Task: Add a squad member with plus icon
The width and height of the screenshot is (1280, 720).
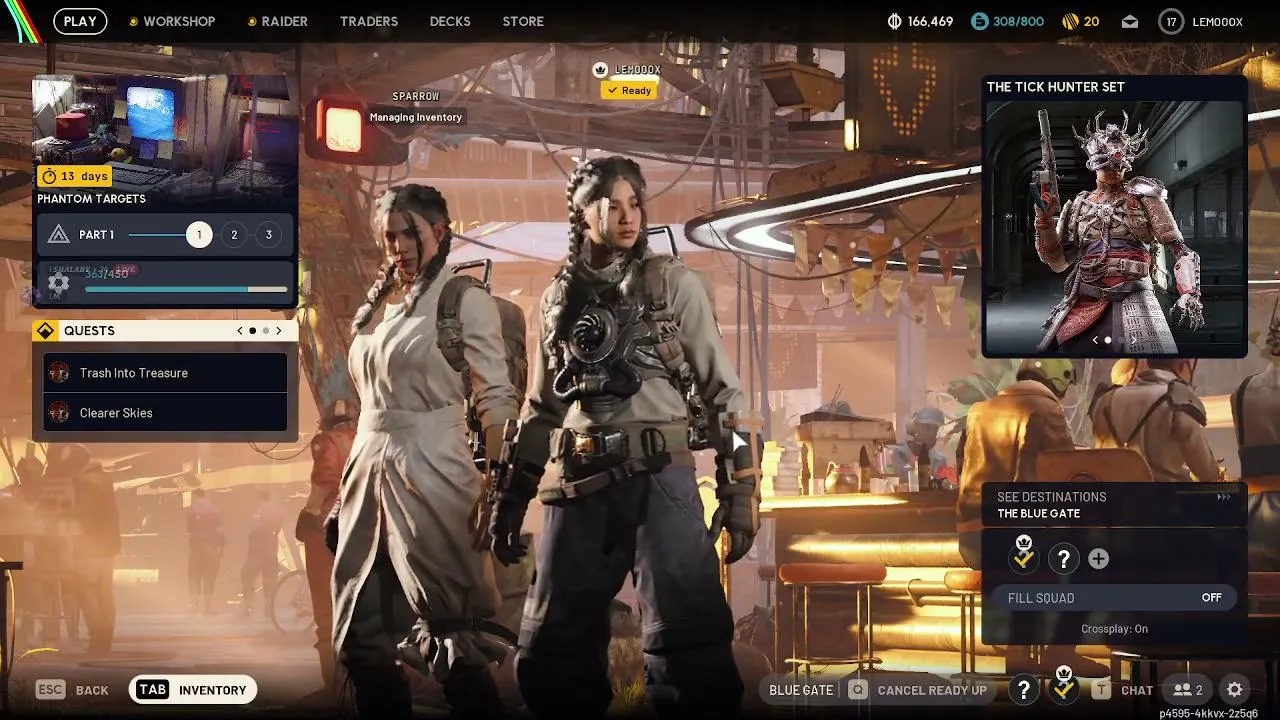Action: [x=1098, y=559]
